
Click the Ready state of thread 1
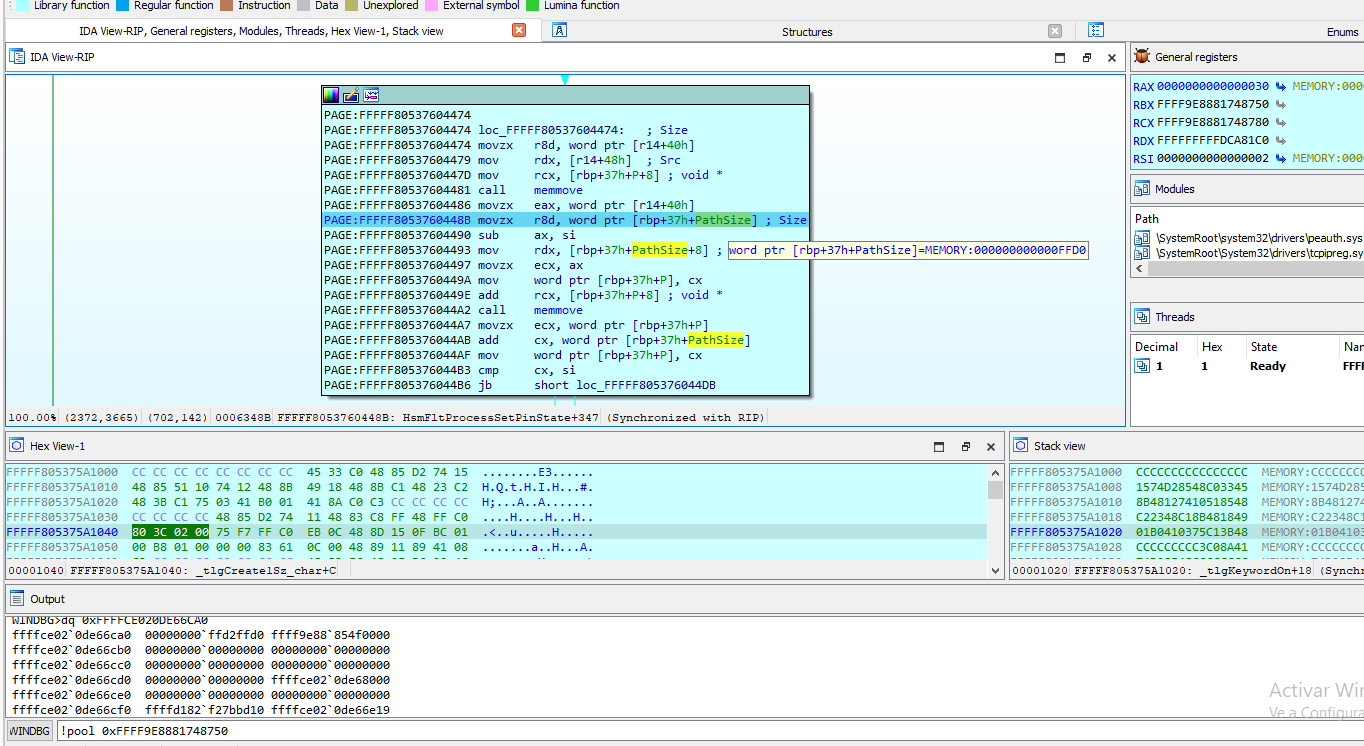point(1268,366)
